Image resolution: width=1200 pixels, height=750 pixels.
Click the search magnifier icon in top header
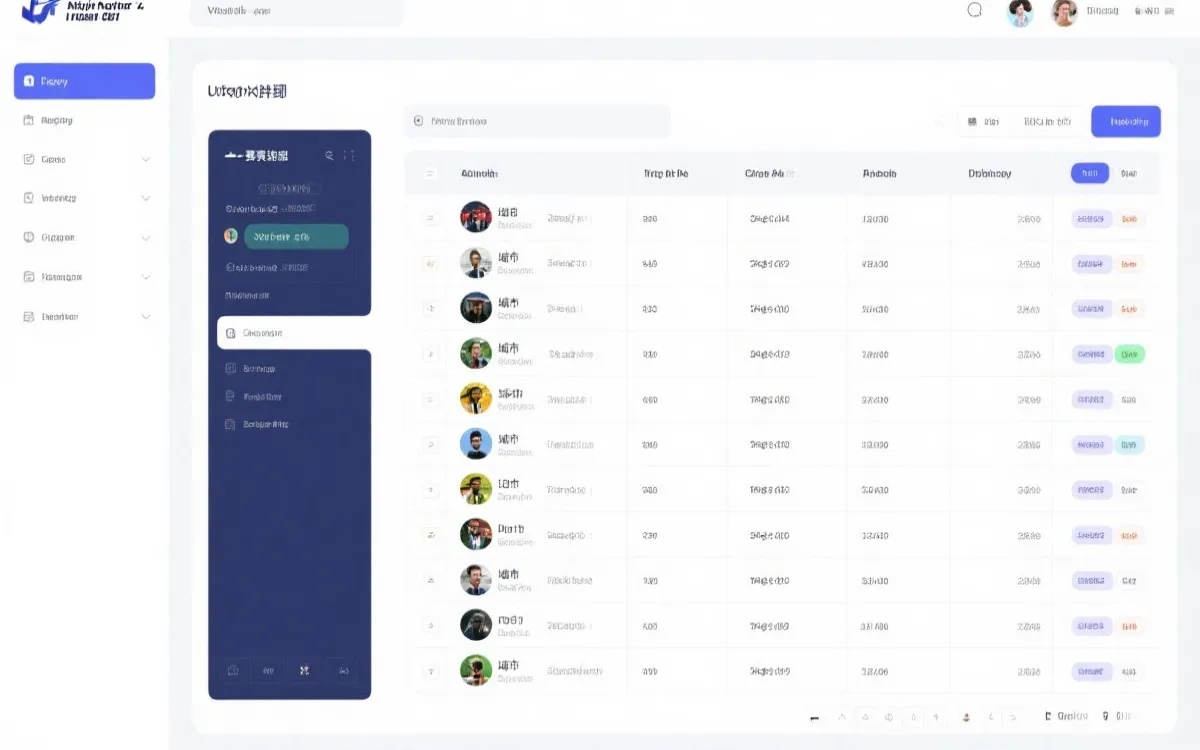click(975, 11)
